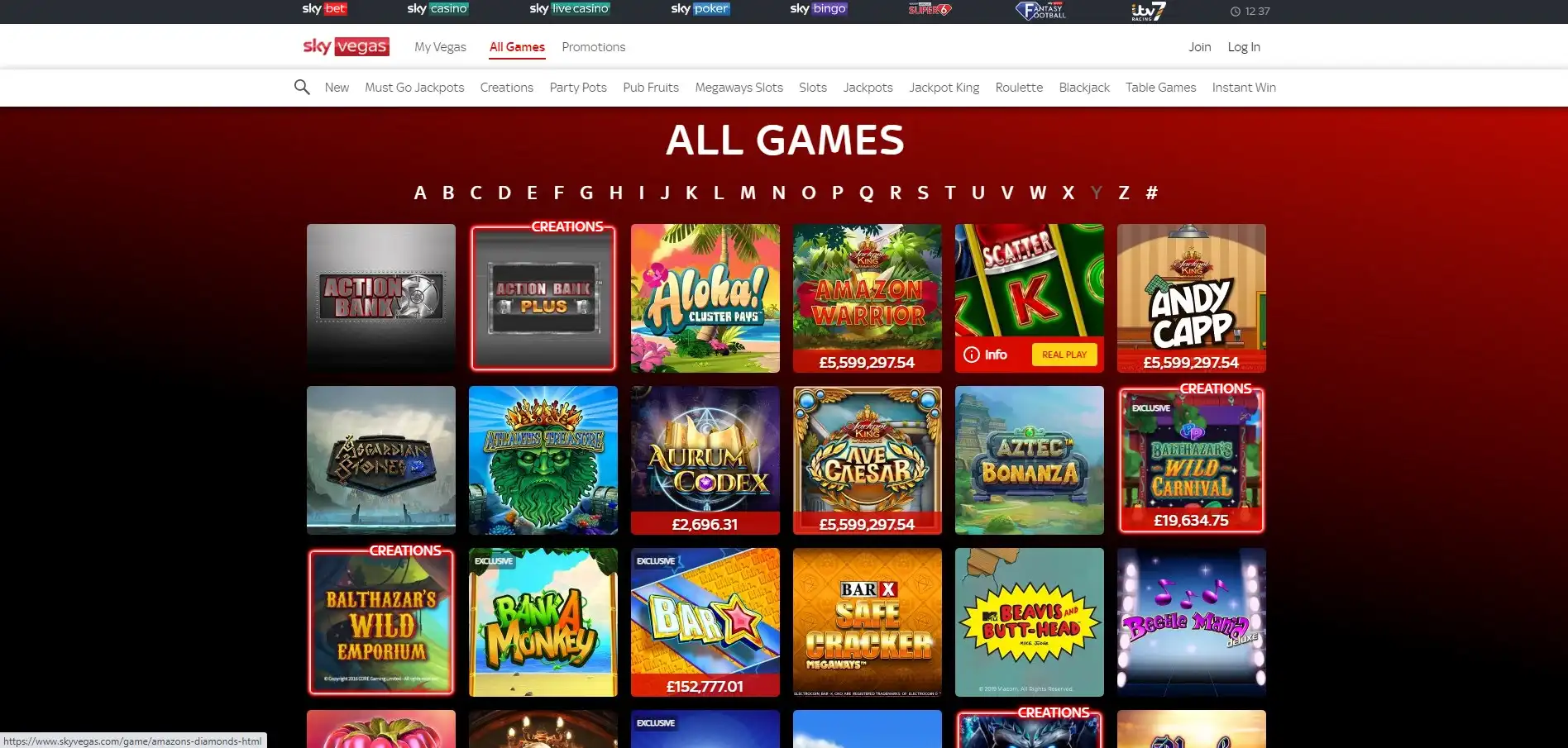Viewport: 1568px width, 748px height.
Task: Click the search magnifier icon
Action: (302, 87)
